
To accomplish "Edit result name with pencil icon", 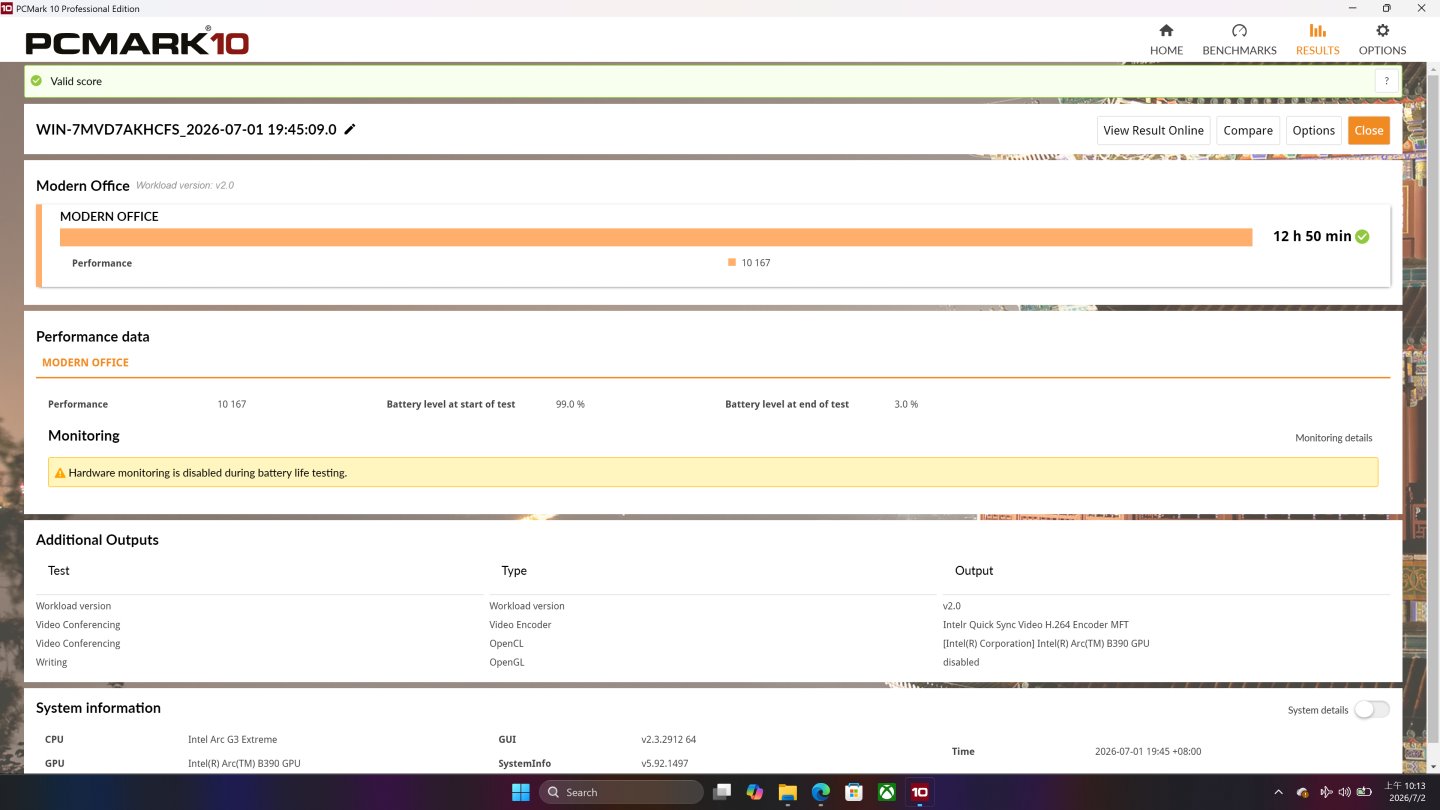I will tap(350, 129).
